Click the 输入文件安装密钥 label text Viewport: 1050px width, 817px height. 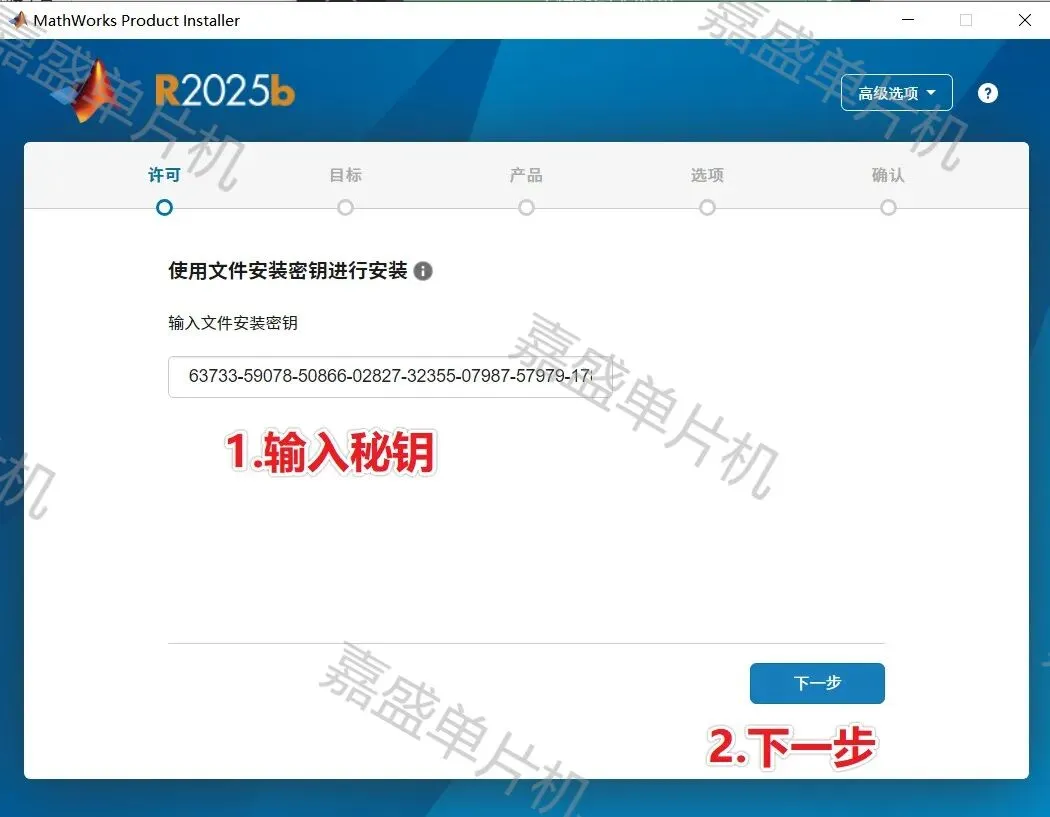click(233, 323)
